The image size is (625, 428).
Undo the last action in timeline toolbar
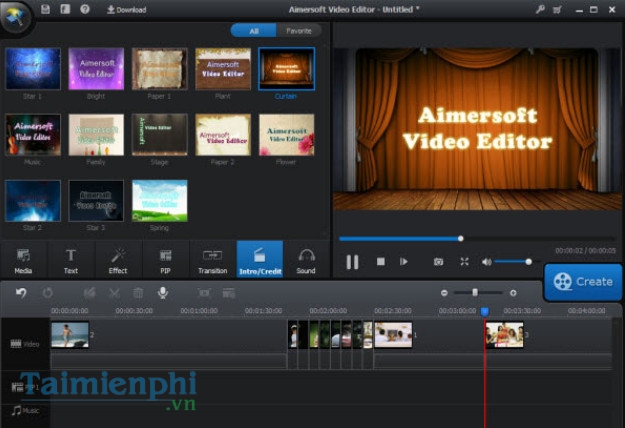[x=21, y=293]
